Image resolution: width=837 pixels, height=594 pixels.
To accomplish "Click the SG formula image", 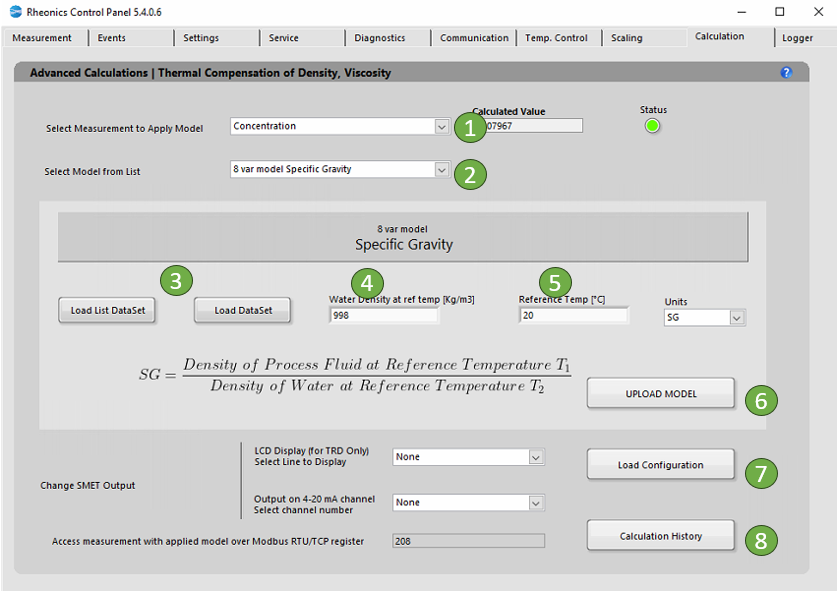I will (355, 375).
